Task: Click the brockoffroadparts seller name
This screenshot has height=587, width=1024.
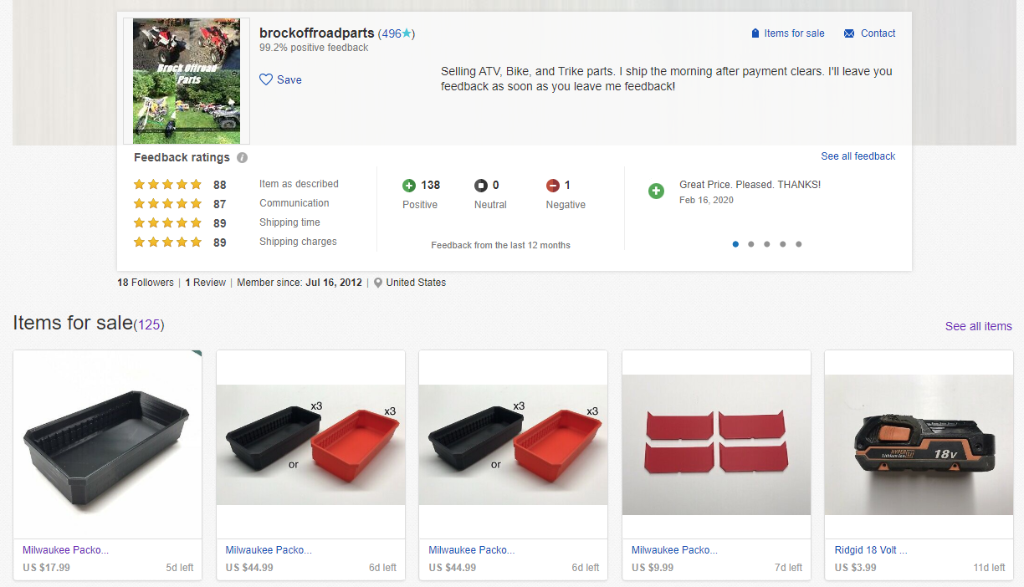Action: coord(317,33)
